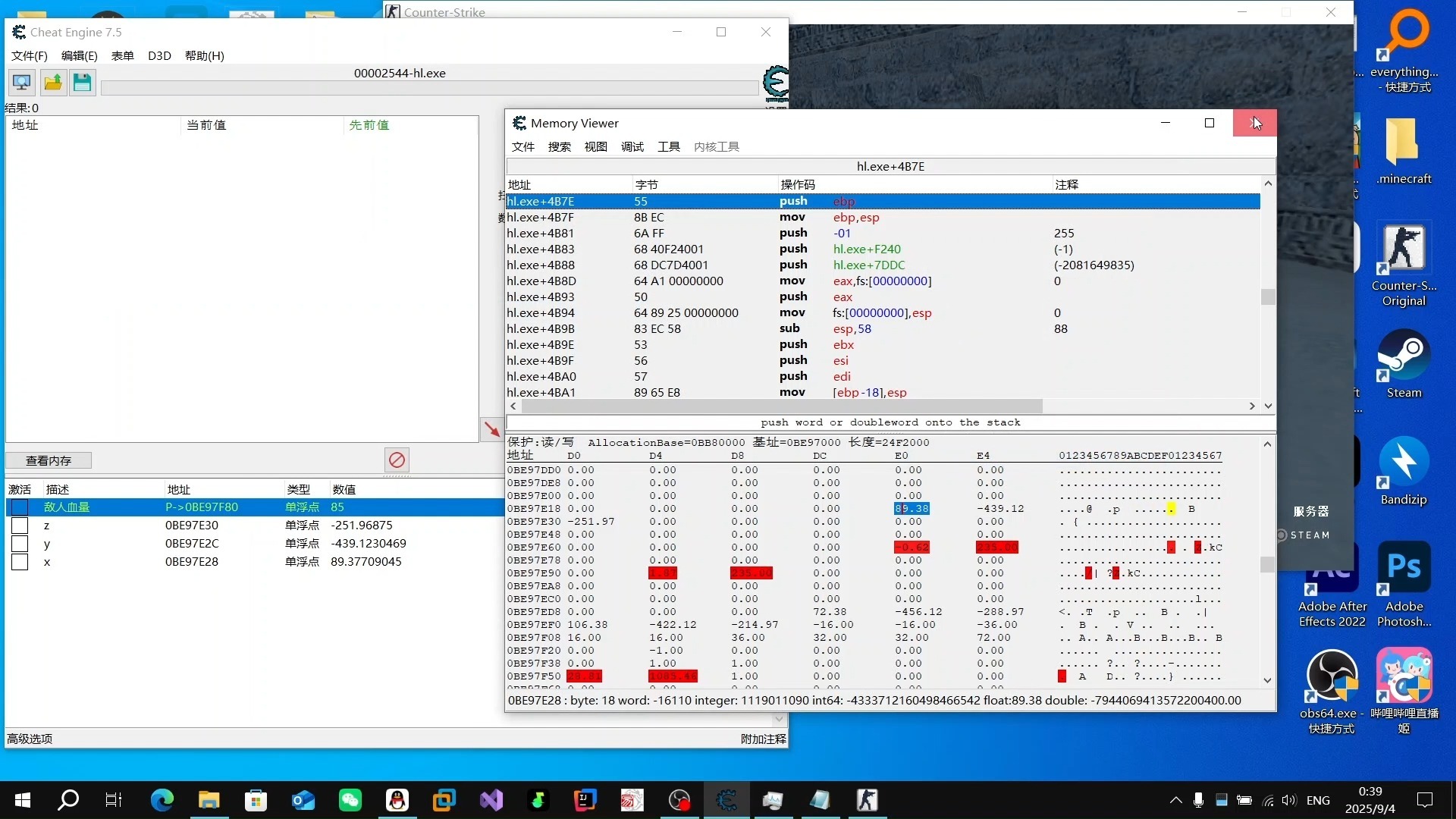Open the process selector computer icon
Viewport: 1456px width, 819px height.
pyautogui.click(x=22, y=82)
